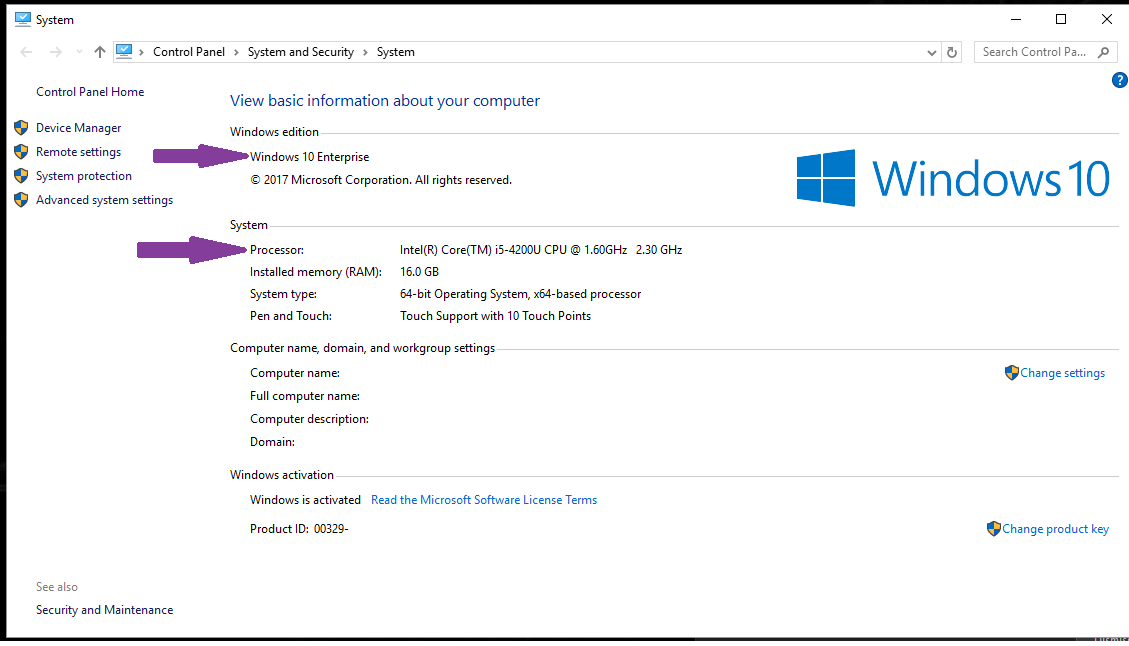Click the View basic information heading

point(384,101)
